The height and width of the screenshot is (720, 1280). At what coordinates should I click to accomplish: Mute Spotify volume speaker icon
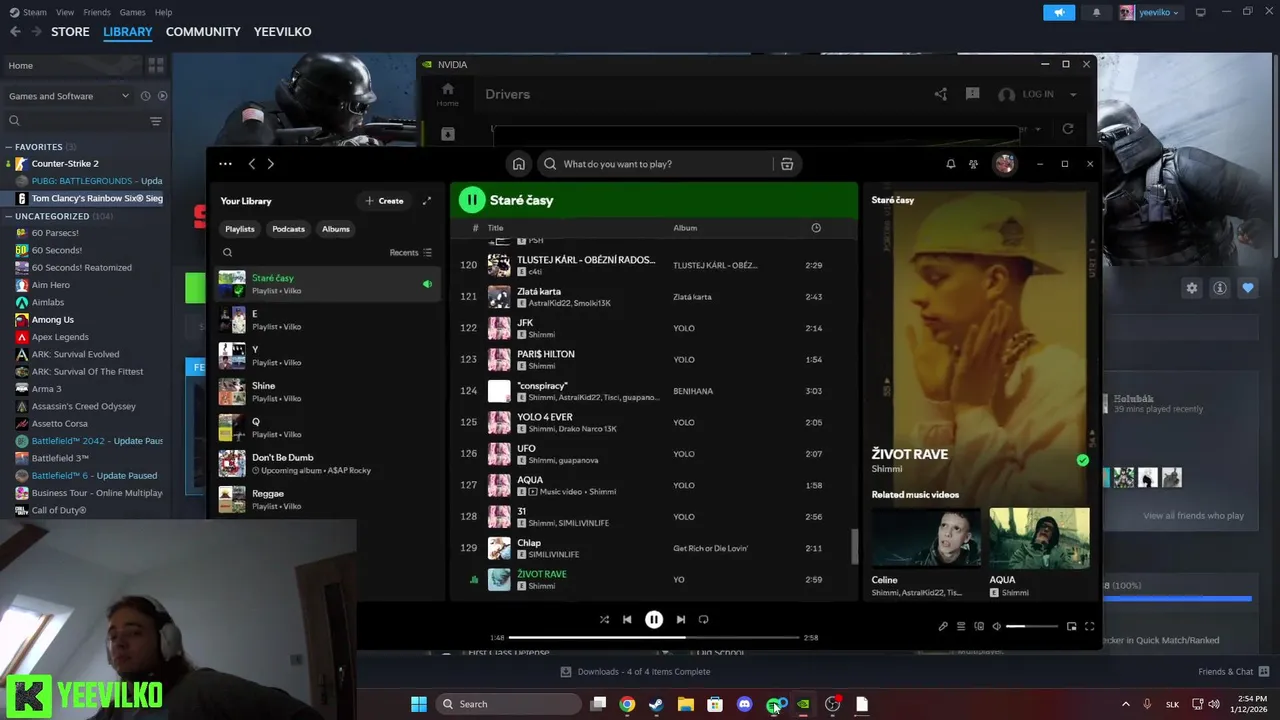[996, 626]
